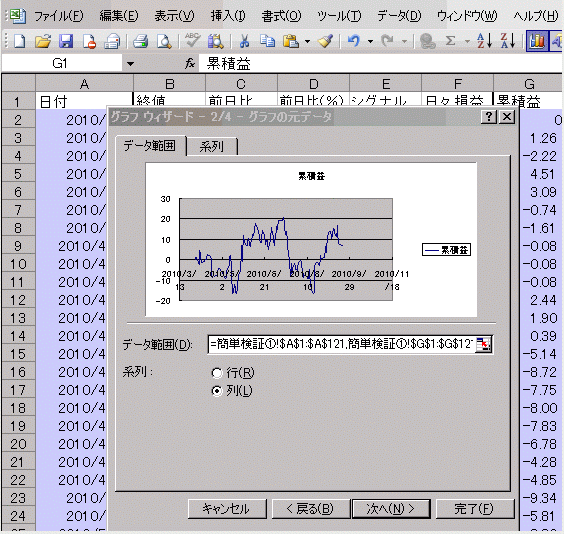564x534 pixels.
Task: Collapse dialog via range selector icon
Action: point(483,344)
